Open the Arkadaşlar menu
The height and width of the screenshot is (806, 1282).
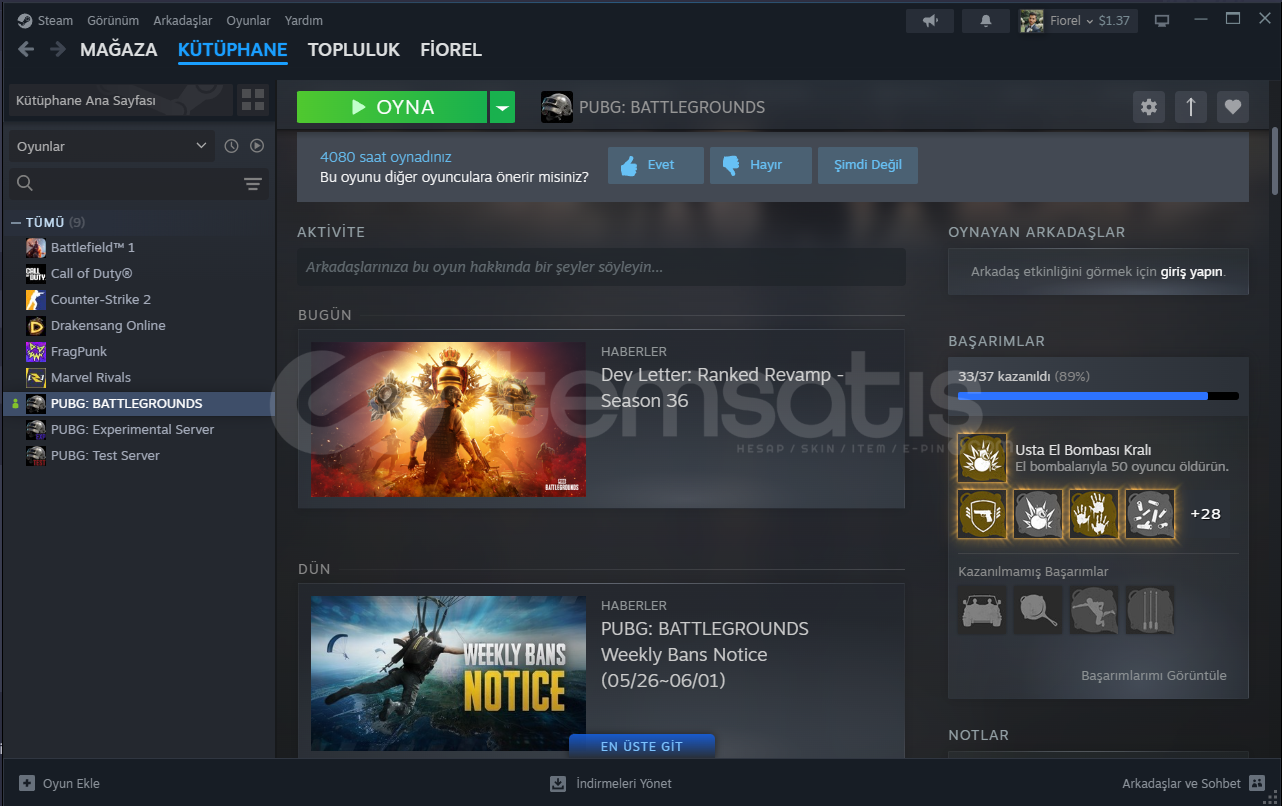point(183,20)
